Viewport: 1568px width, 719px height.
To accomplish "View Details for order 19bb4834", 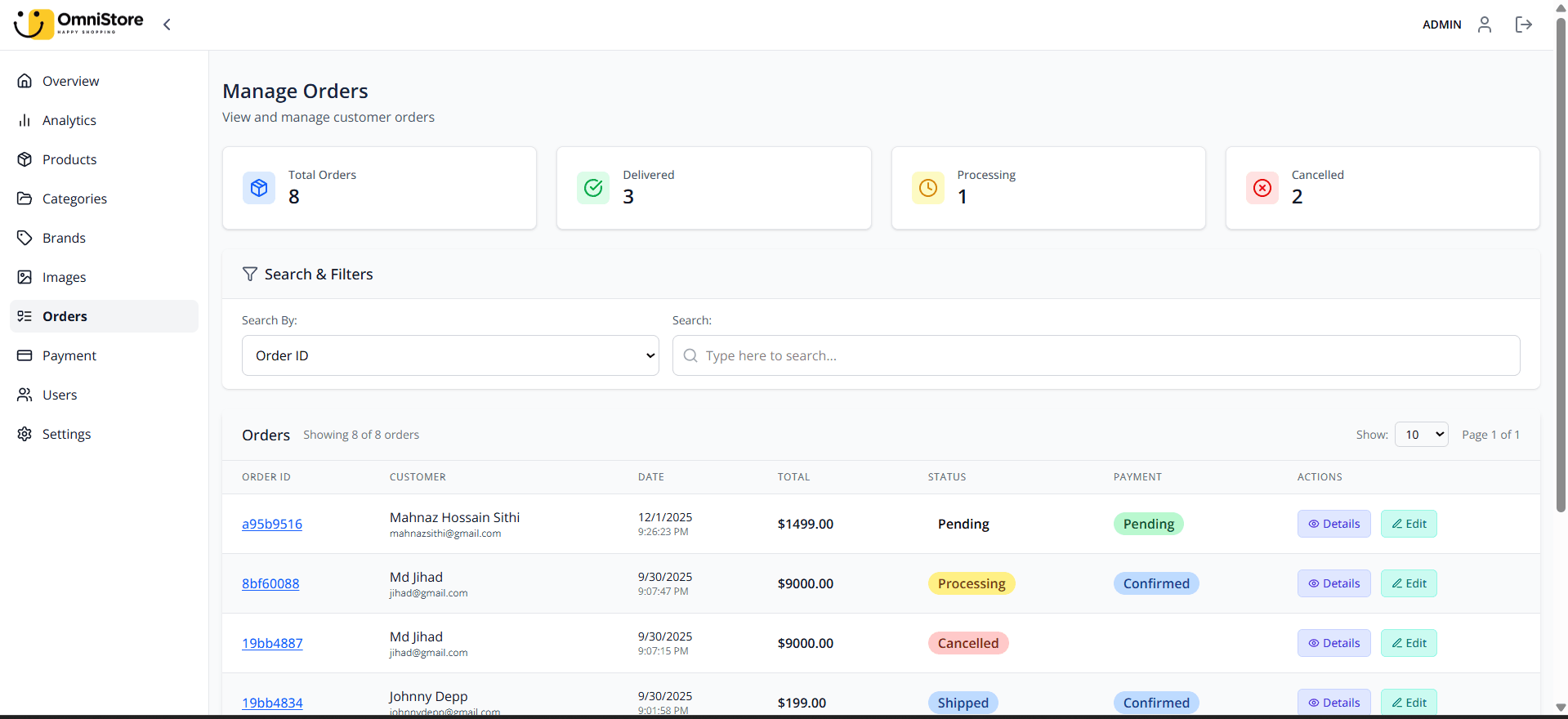I will (1333, 703).
